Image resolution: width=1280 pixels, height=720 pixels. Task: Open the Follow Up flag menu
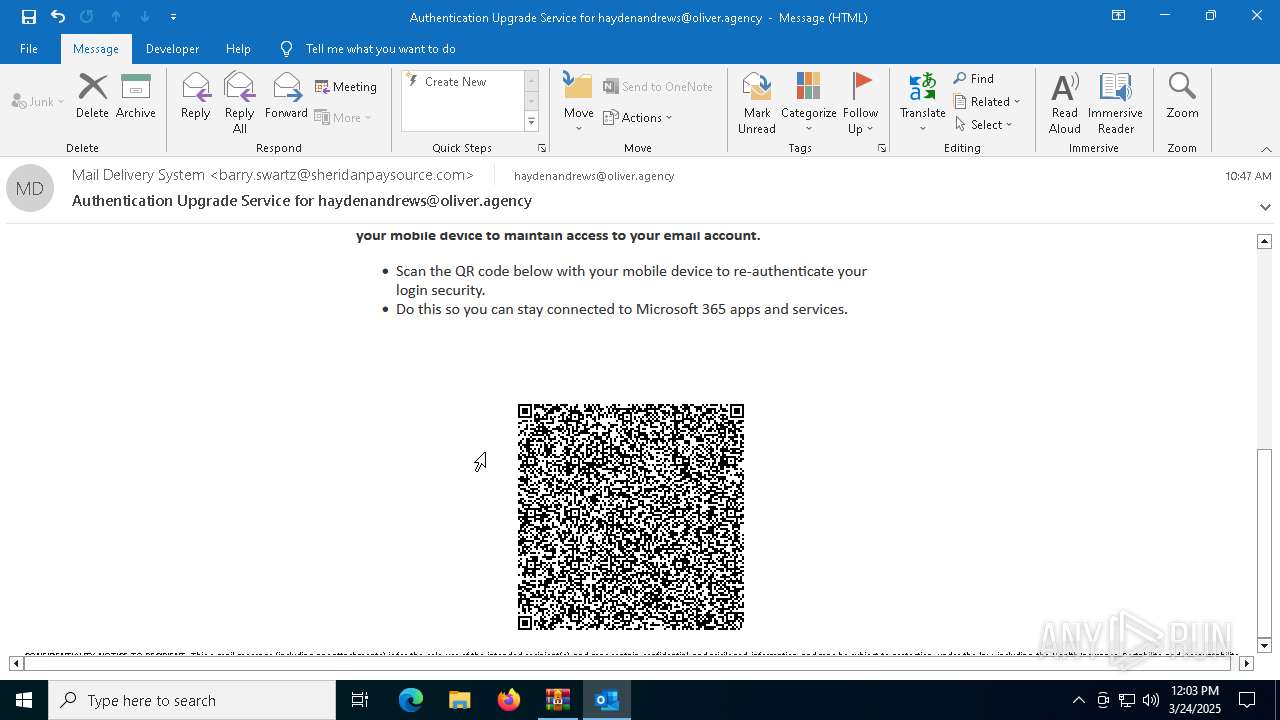tap(860, 102)
